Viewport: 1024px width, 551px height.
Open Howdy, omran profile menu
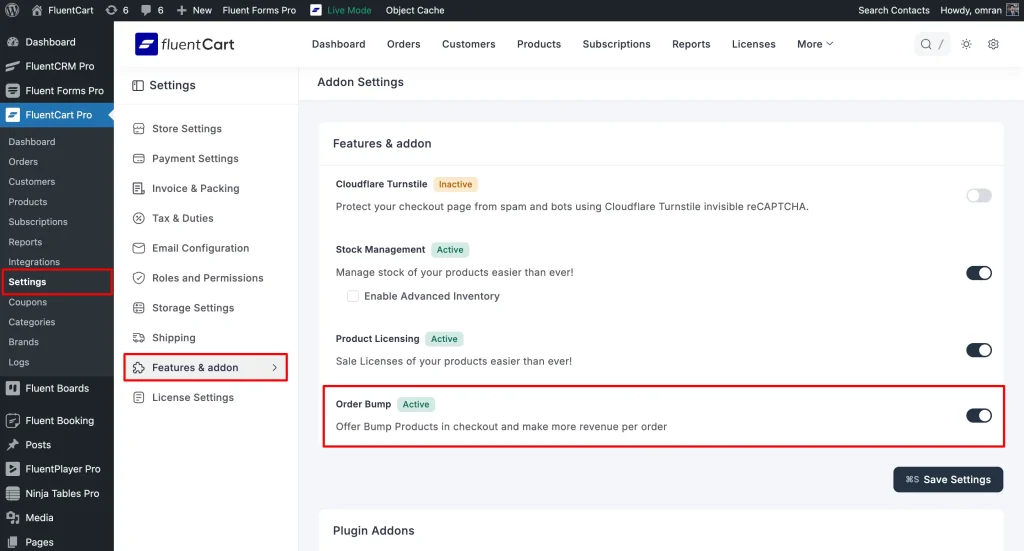tap(979, 10)
